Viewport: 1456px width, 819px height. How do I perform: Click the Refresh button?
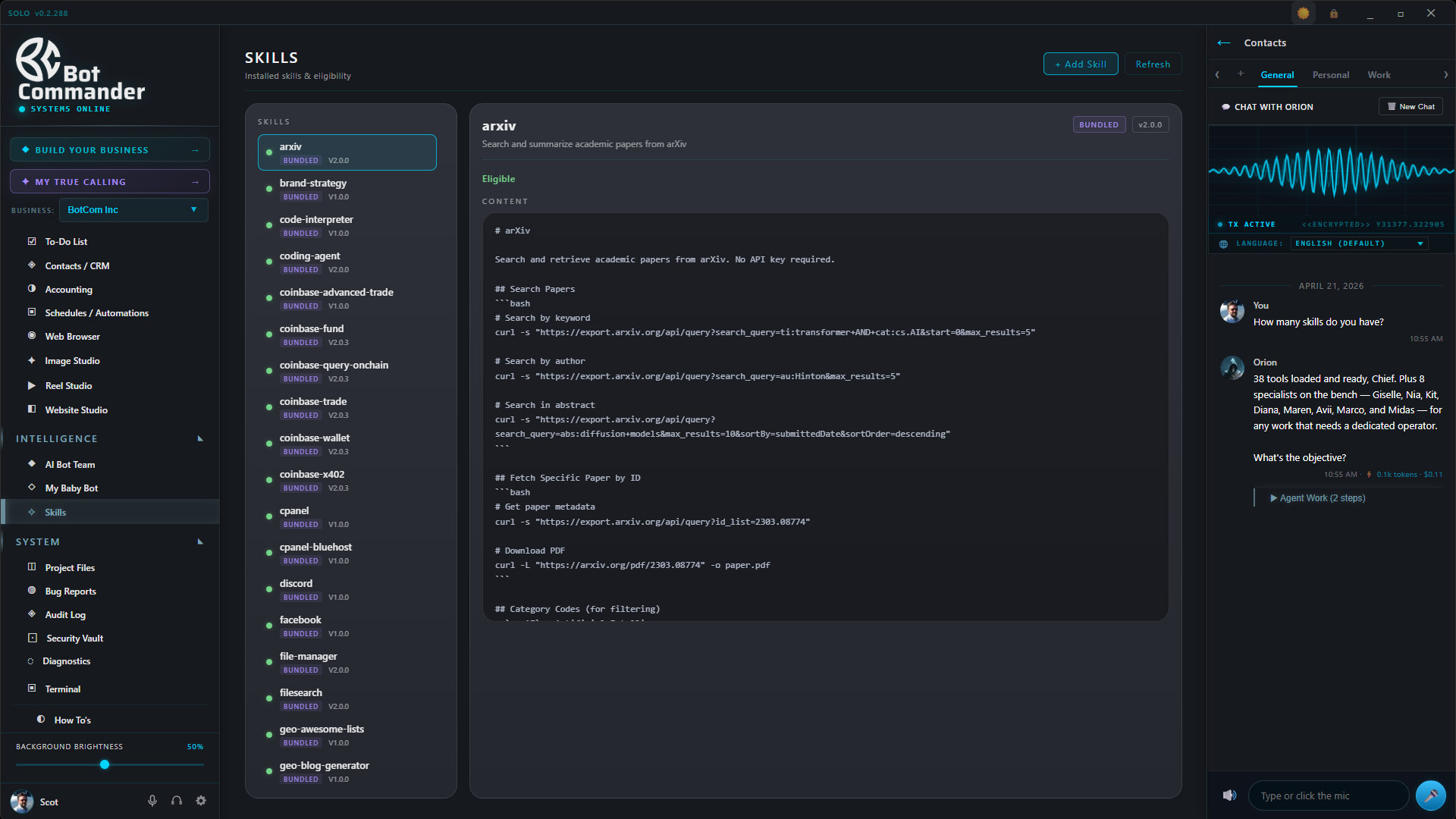(x=1153, y=64)
